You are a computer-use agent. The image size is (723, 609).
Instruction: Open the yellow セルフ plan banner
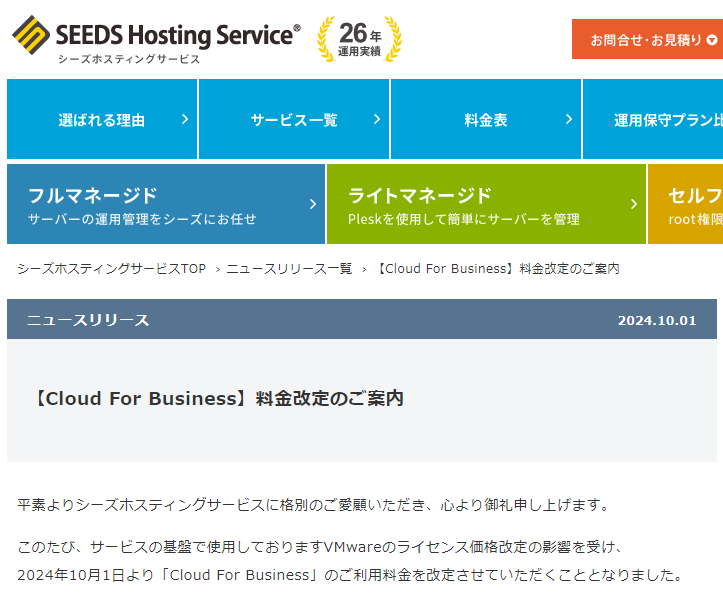[x=686, y=204]
